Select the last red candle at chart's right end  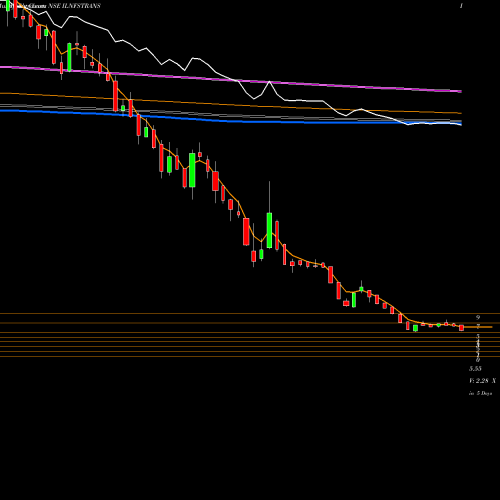462,328
